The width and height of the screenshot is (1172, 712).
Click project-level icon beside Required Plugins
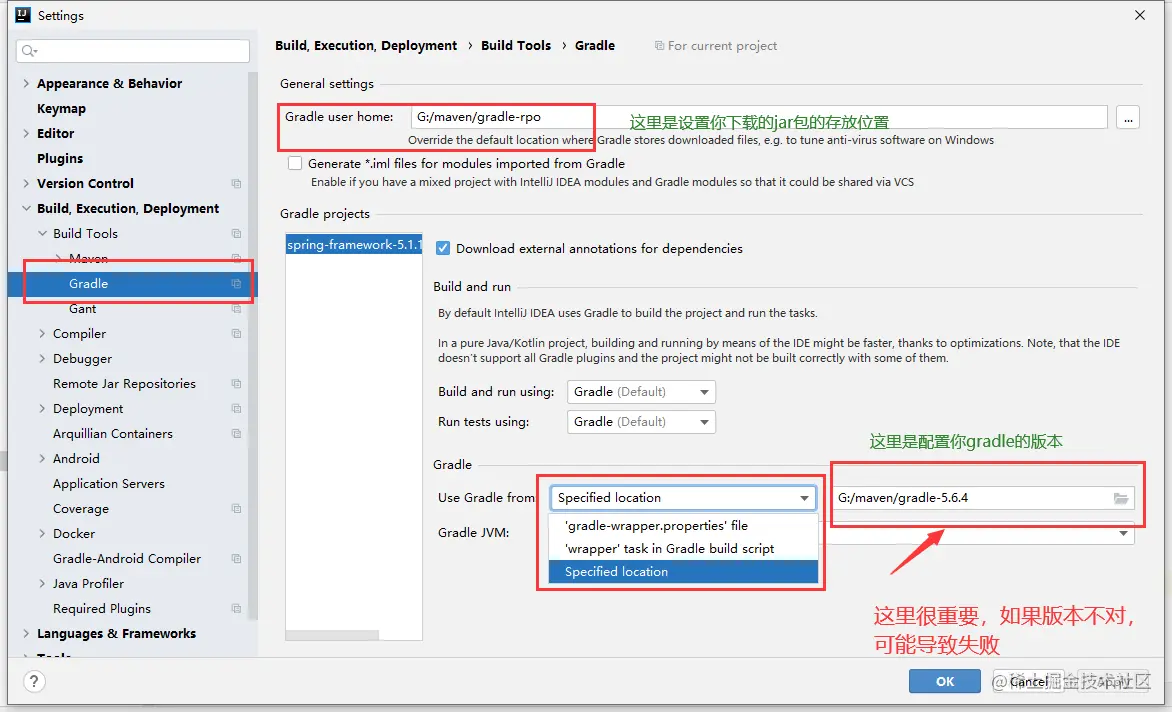236,609
